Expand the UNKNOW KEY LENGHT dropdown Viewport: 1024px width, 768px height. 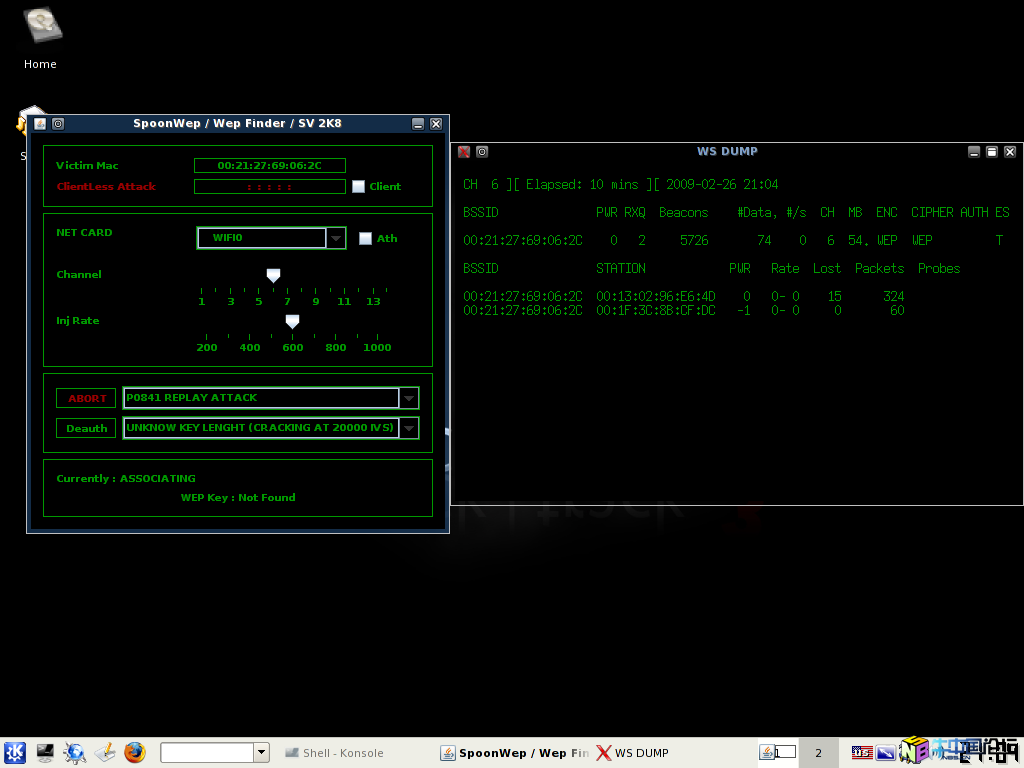(408, 428)
